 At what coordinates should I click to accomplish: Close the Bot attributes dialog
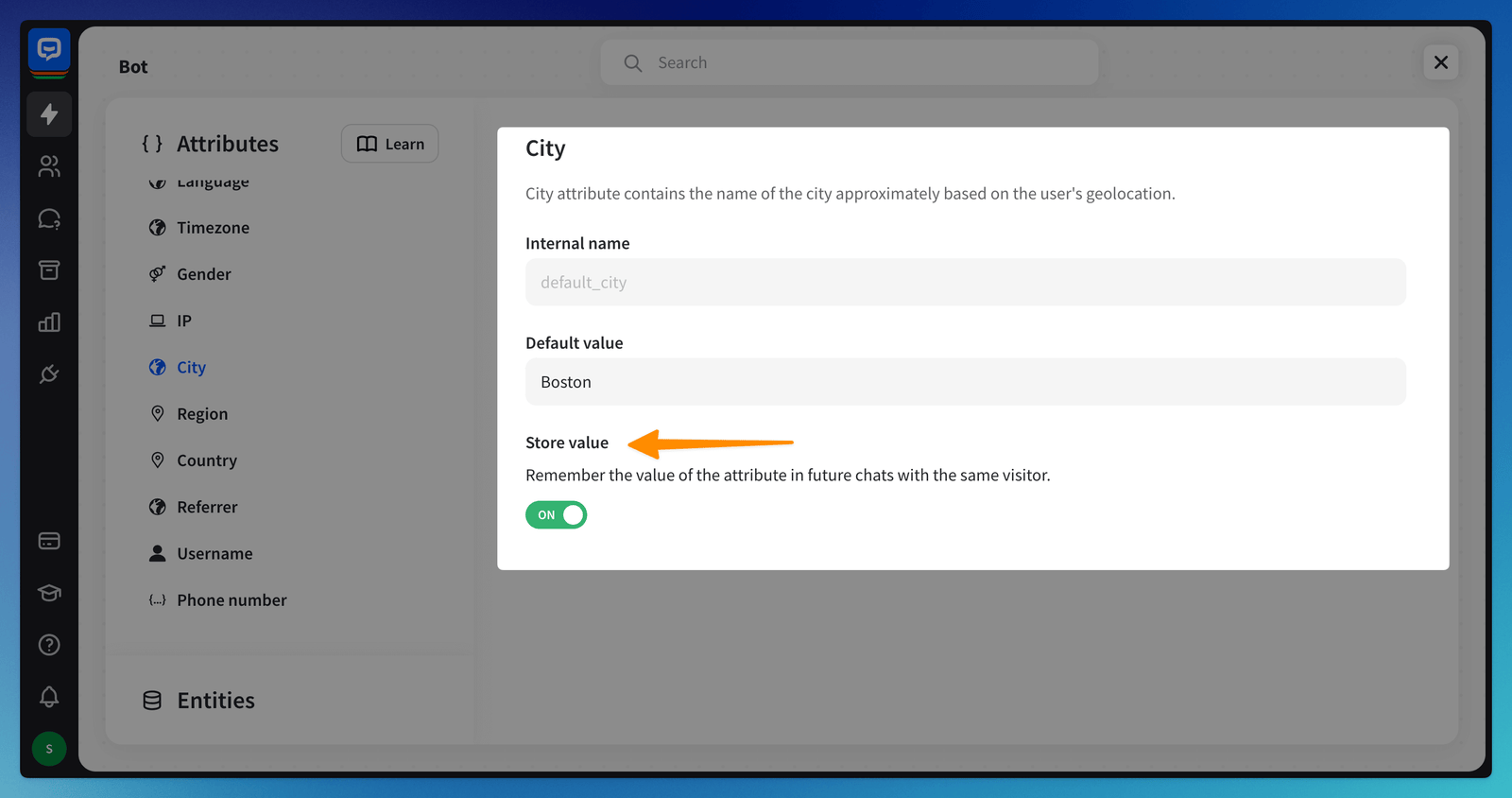tap(1440, 62)
